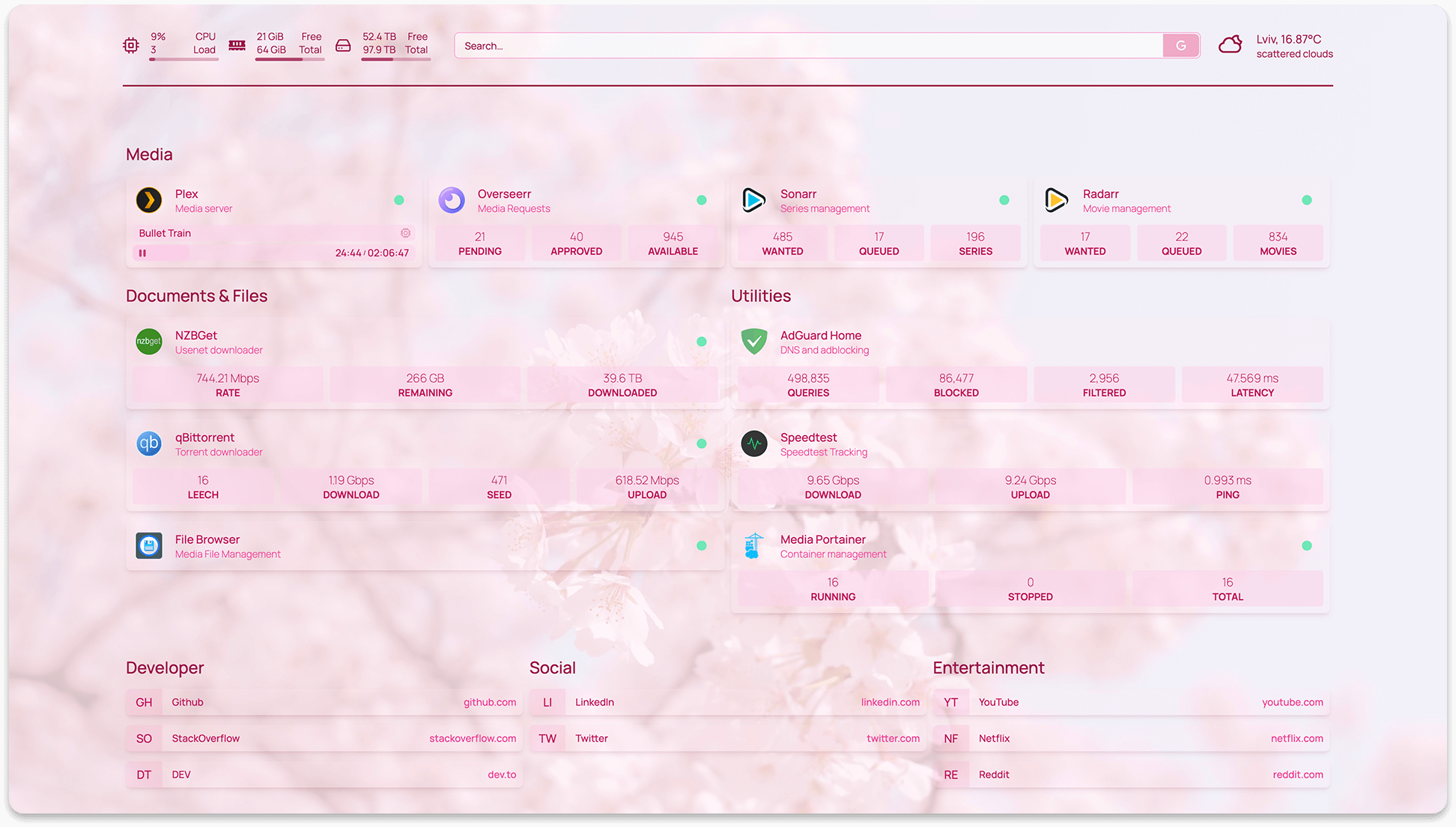The height and width of the screenshot is (827, 1456).
Task: Click the Overseerr purple icon
Action: tap(452, 200)
